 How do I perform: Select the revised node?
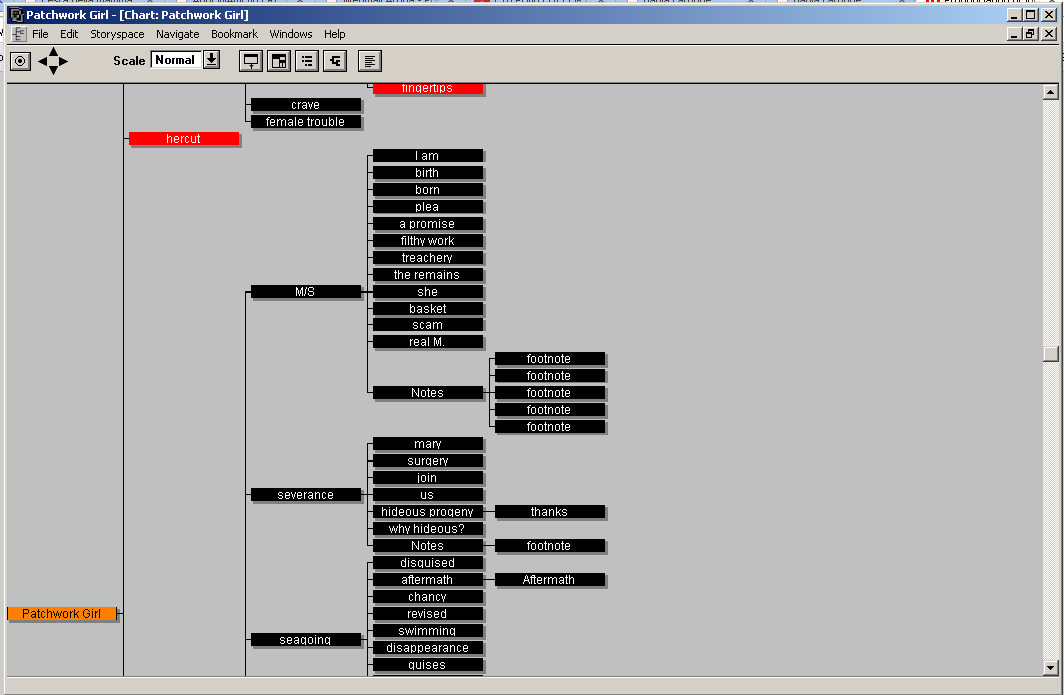point(428,614)
